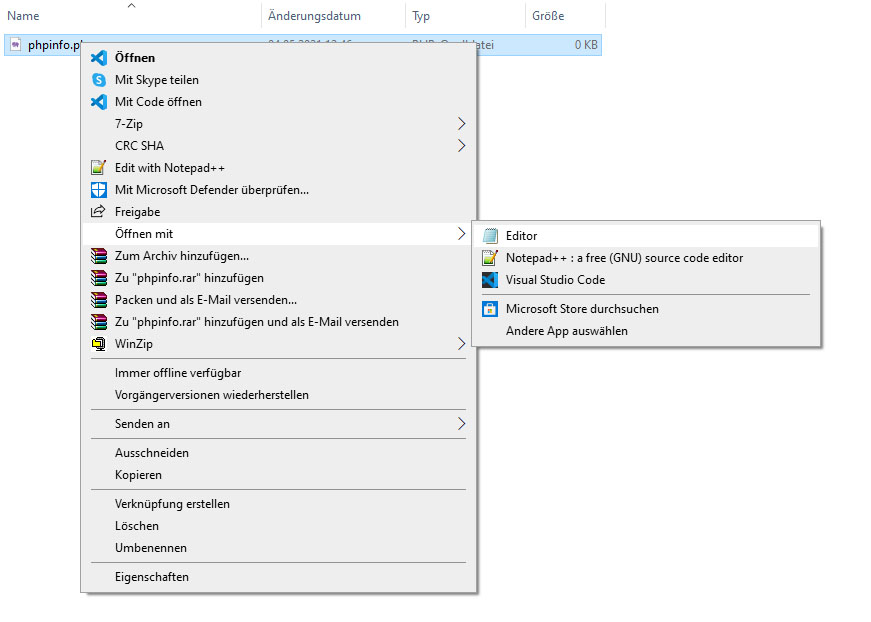Click the Editor notepad icon in the submenu

(x=490, y=236)
